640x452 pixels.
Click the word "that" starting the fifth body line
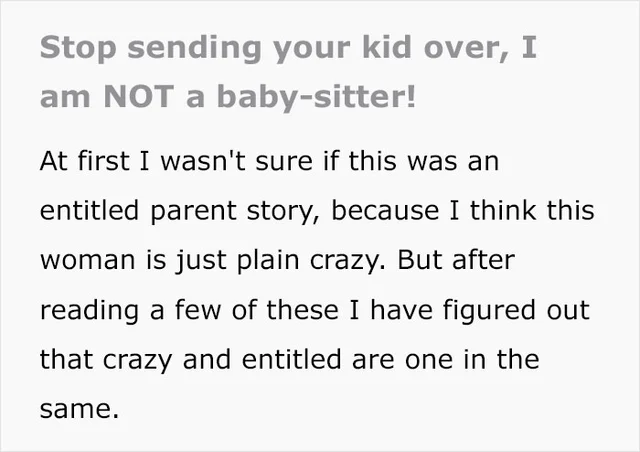66,359
